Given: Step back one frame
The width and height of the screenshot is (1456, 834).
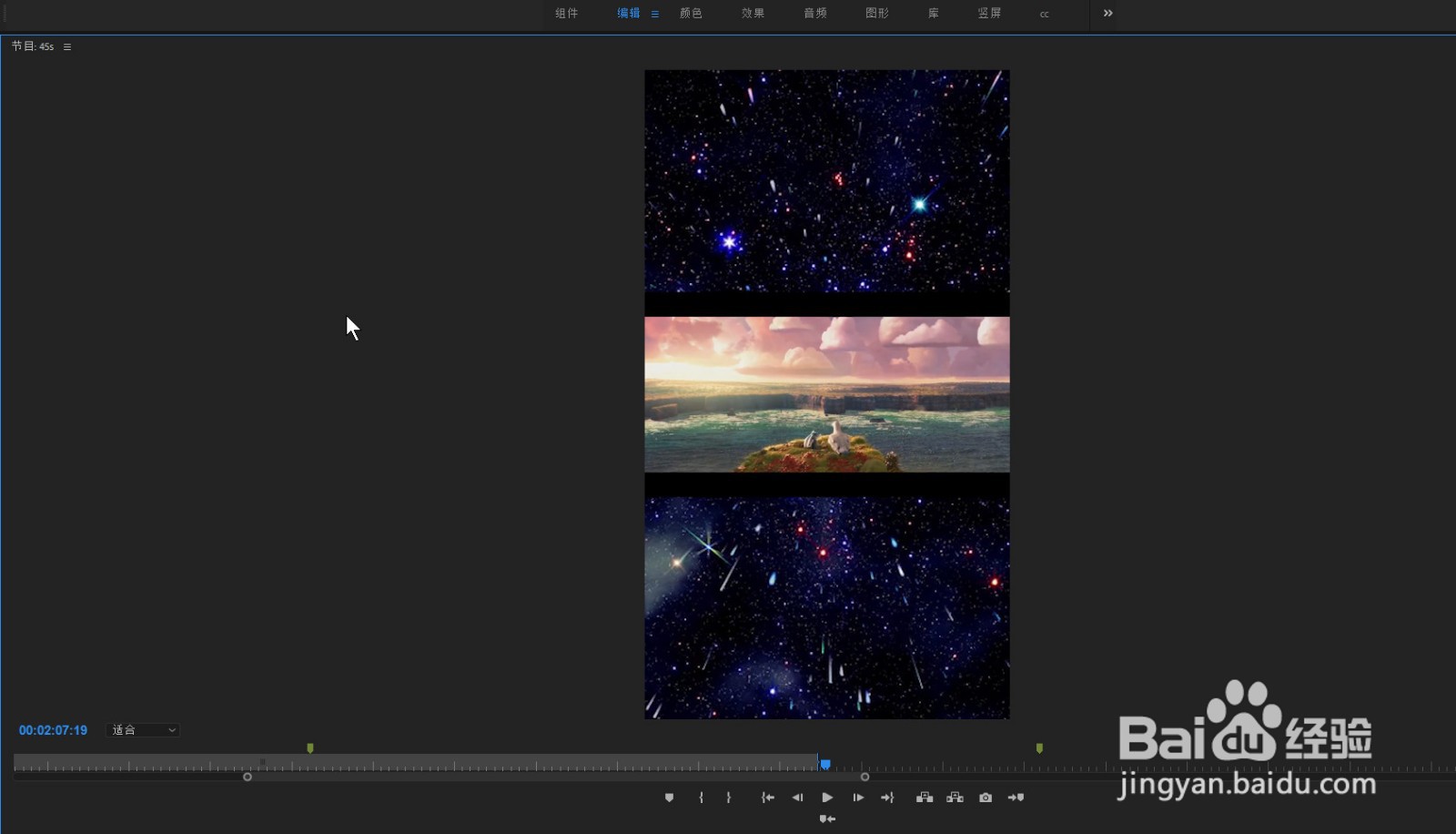Looking at the screenshot, I should 797,798.
